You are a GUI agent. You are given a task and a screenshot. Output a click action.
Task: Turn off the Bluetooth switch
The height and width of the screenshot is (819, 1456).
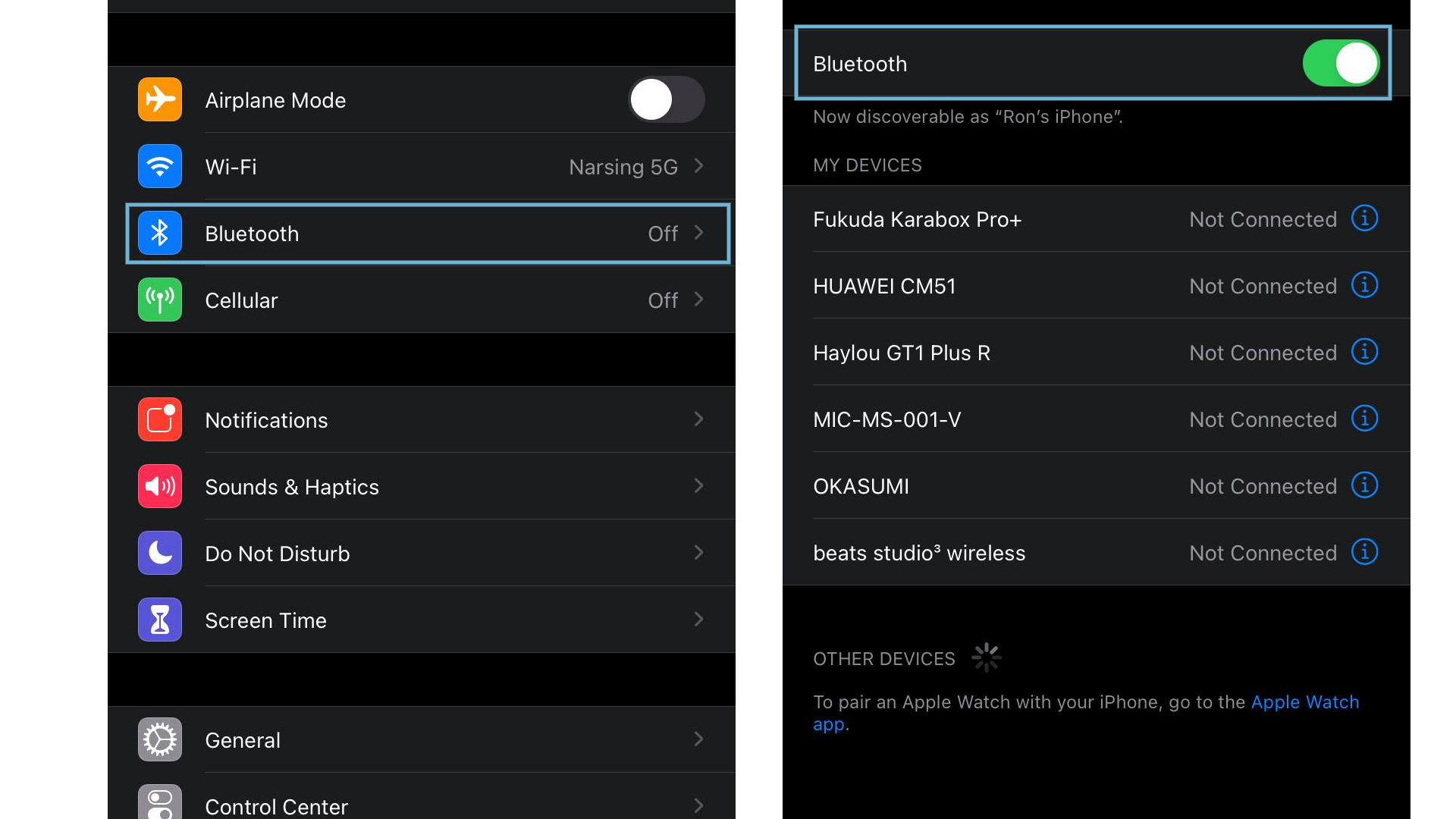(x=1341, y=63)
